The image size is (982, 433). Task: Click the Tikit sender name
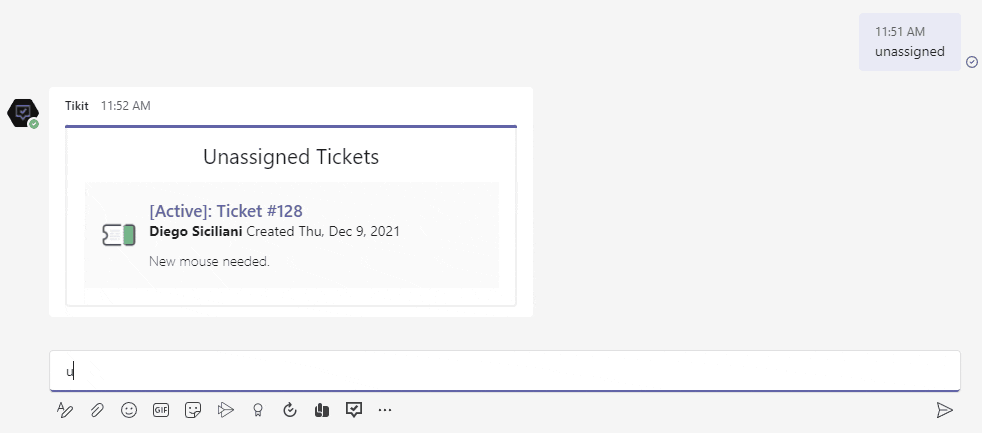click(77, 105)
